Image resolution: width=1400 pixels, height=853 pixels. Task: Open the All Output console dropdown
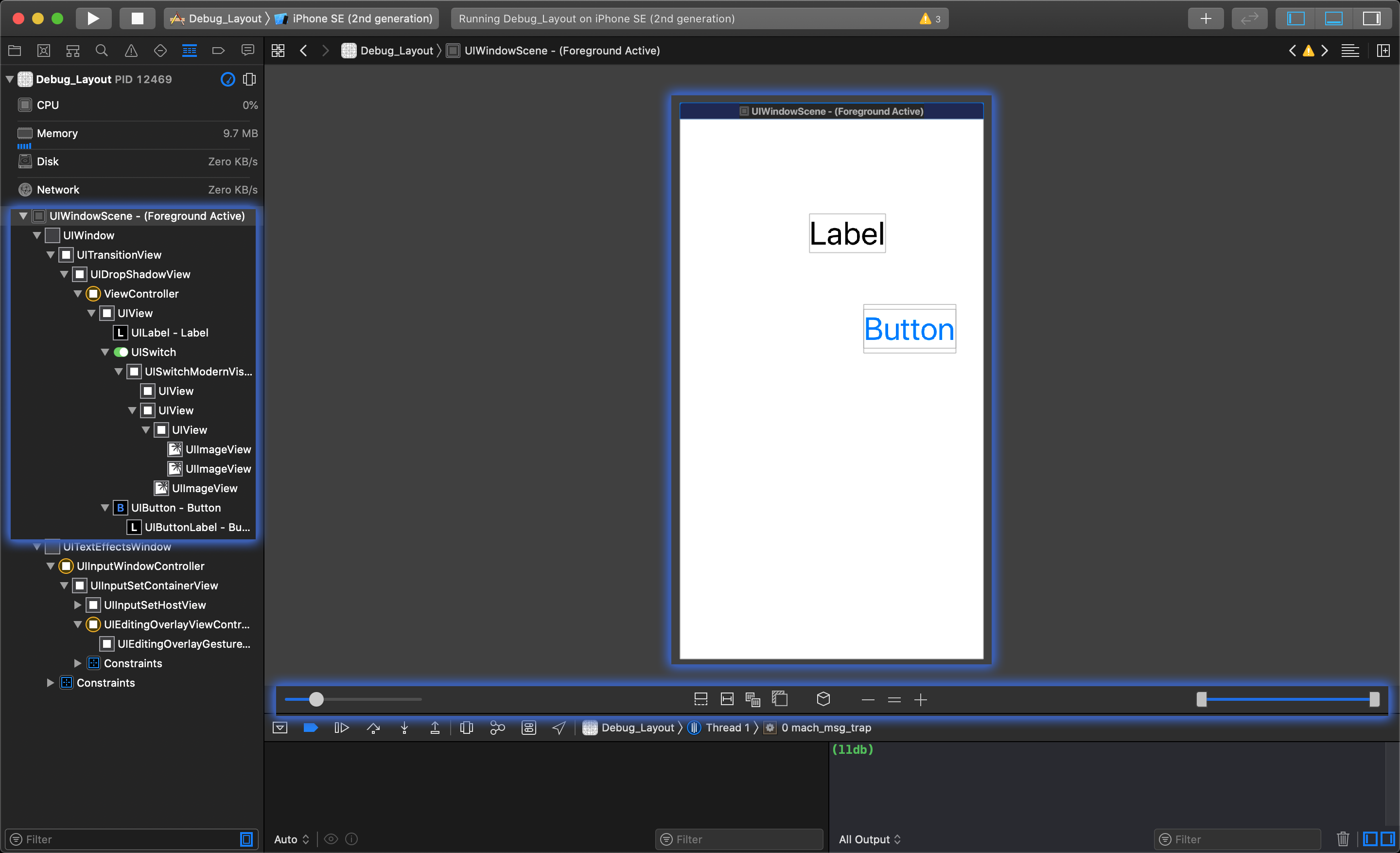870,839
